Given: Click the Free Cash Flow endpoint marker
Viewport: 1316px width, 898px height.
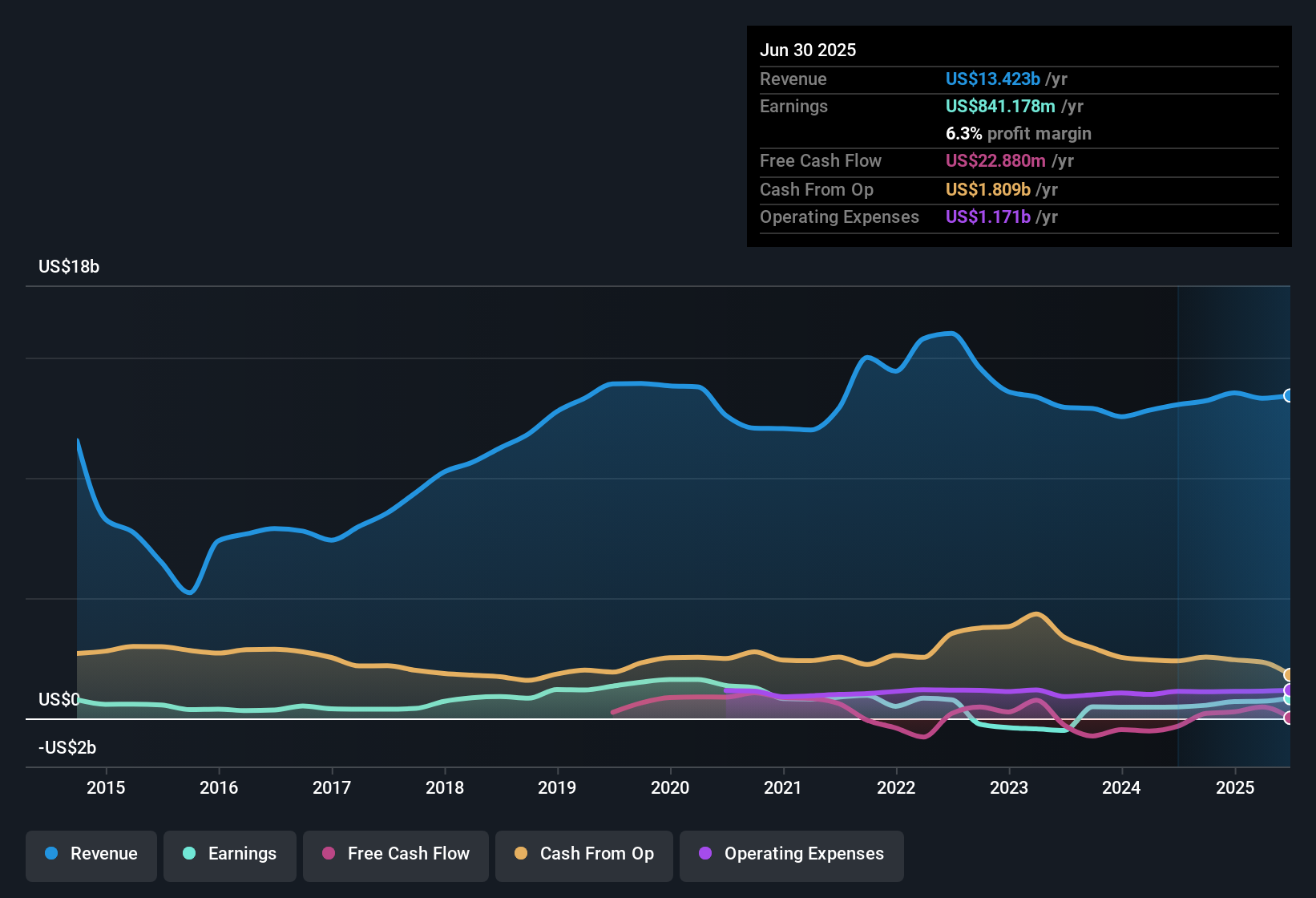Looking at the screenshot, I should 1288,718.
